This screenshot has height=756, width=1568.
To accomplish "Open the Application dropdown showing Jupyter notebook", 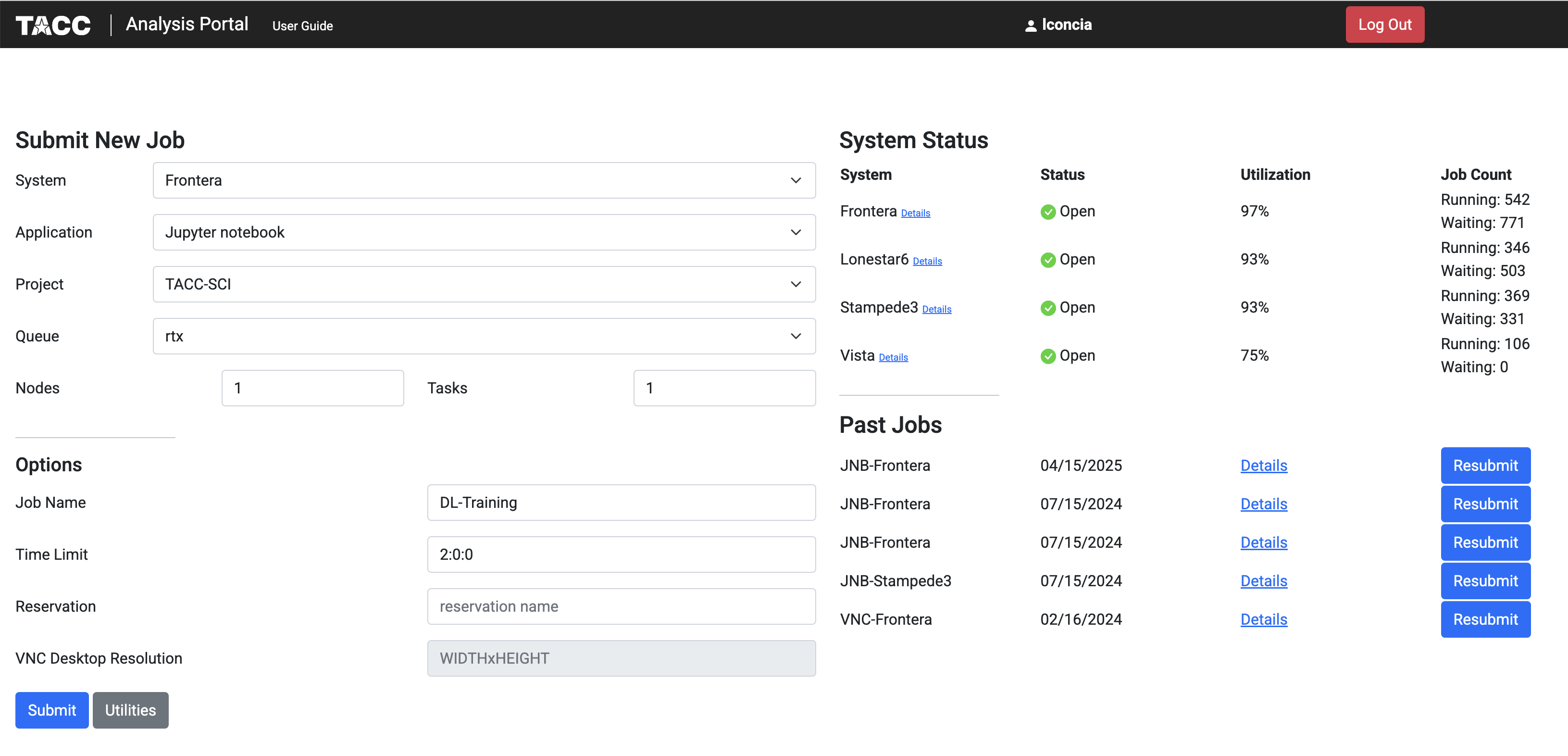I will point(484,232).
